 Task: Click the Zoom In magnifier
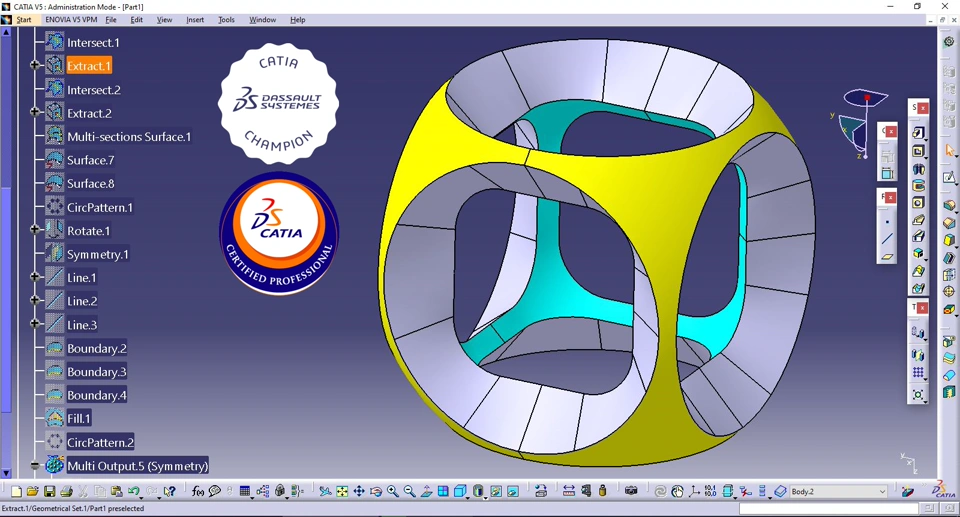coord(392,491)
